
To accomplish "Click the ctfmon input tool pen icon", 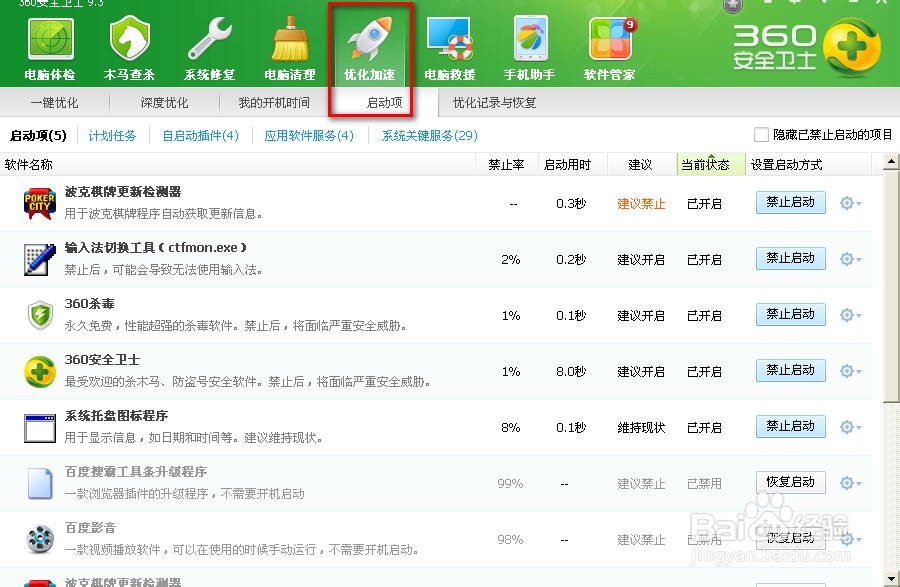I will (40, 259).
